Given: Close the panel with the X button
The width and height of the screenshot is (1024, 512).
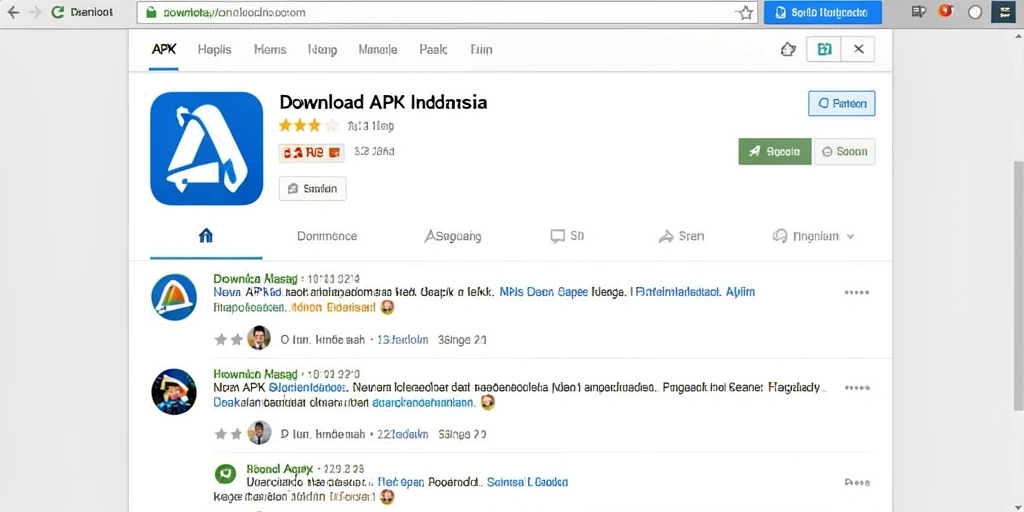Looking at the screenshot, I should pos(859,49).
